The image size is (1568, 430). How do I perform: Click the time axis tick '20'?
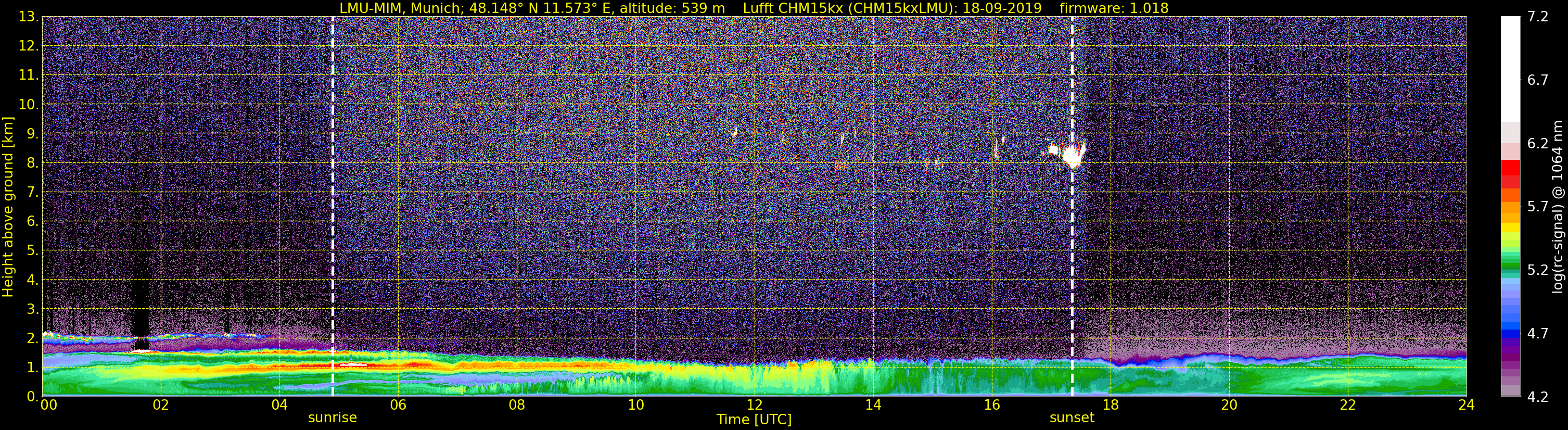(x=1229, y=405)
